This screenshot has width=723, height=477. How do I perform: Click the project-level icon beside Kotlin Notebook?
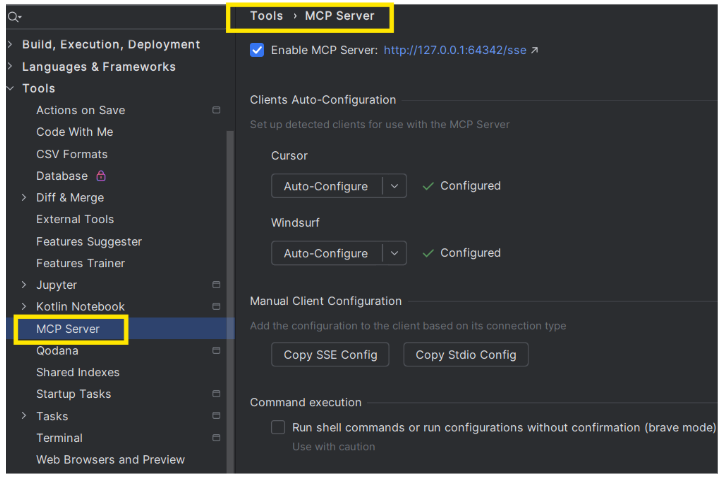click(216, 306)
